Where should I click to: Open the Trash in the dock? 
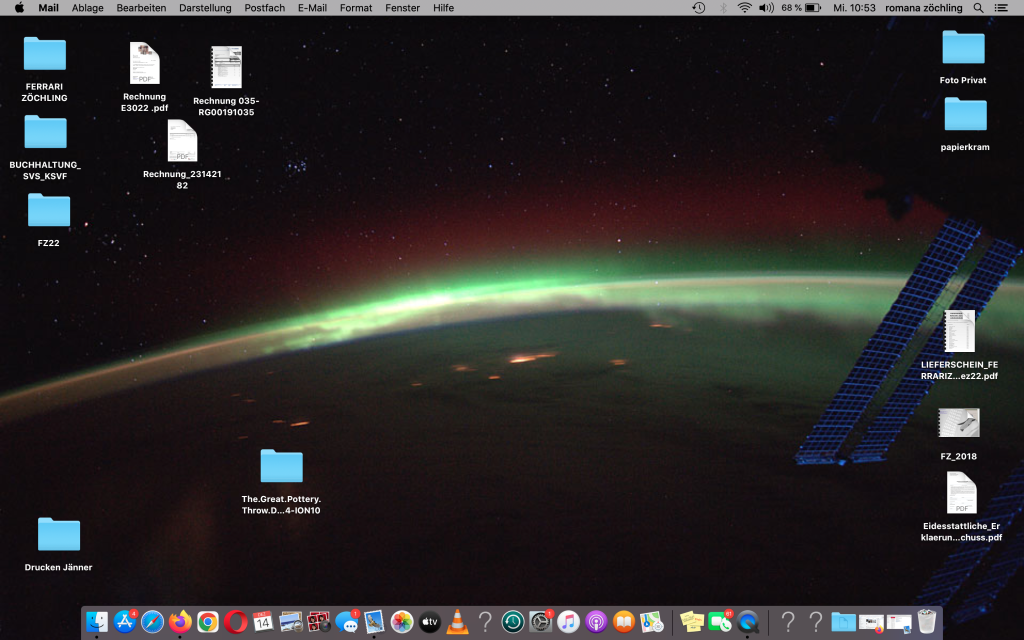click(927, 622)
